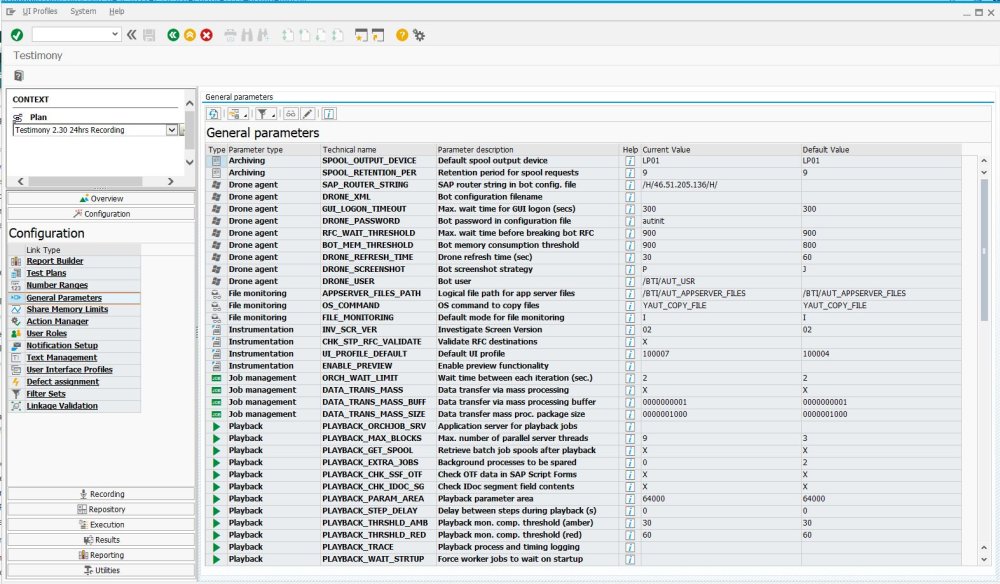This screenshot has height=584, width=1000.
Task: Open the Filter Sets link
Action: coord(46,395)
